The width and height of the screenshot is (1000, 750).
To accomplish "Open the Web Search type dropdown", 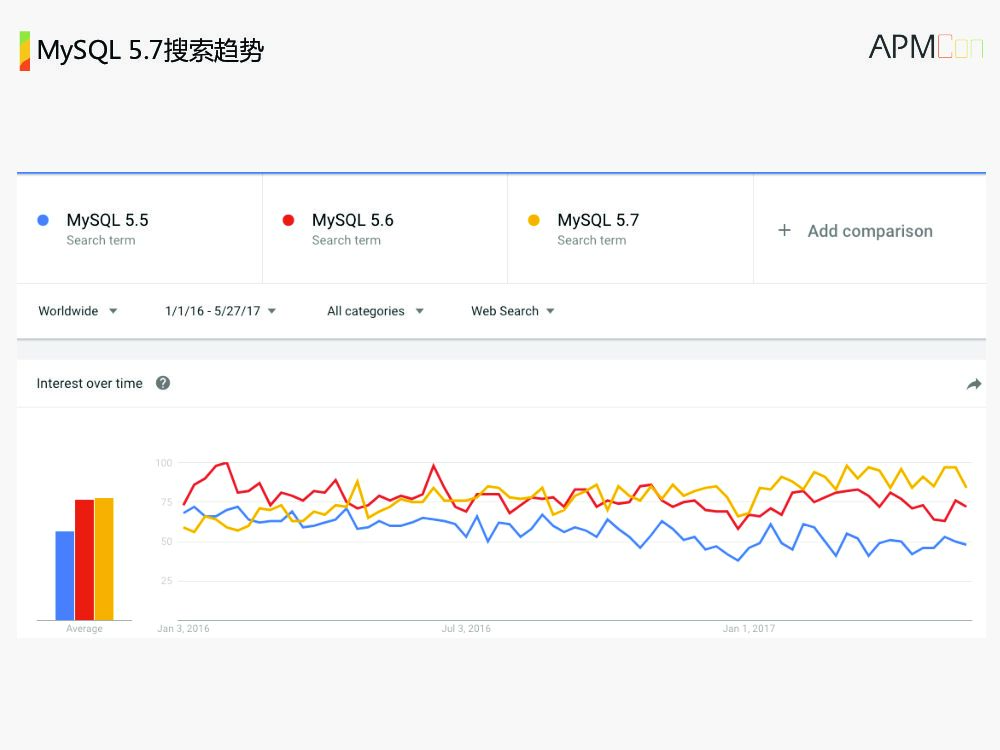I will (x=512, y=311).
